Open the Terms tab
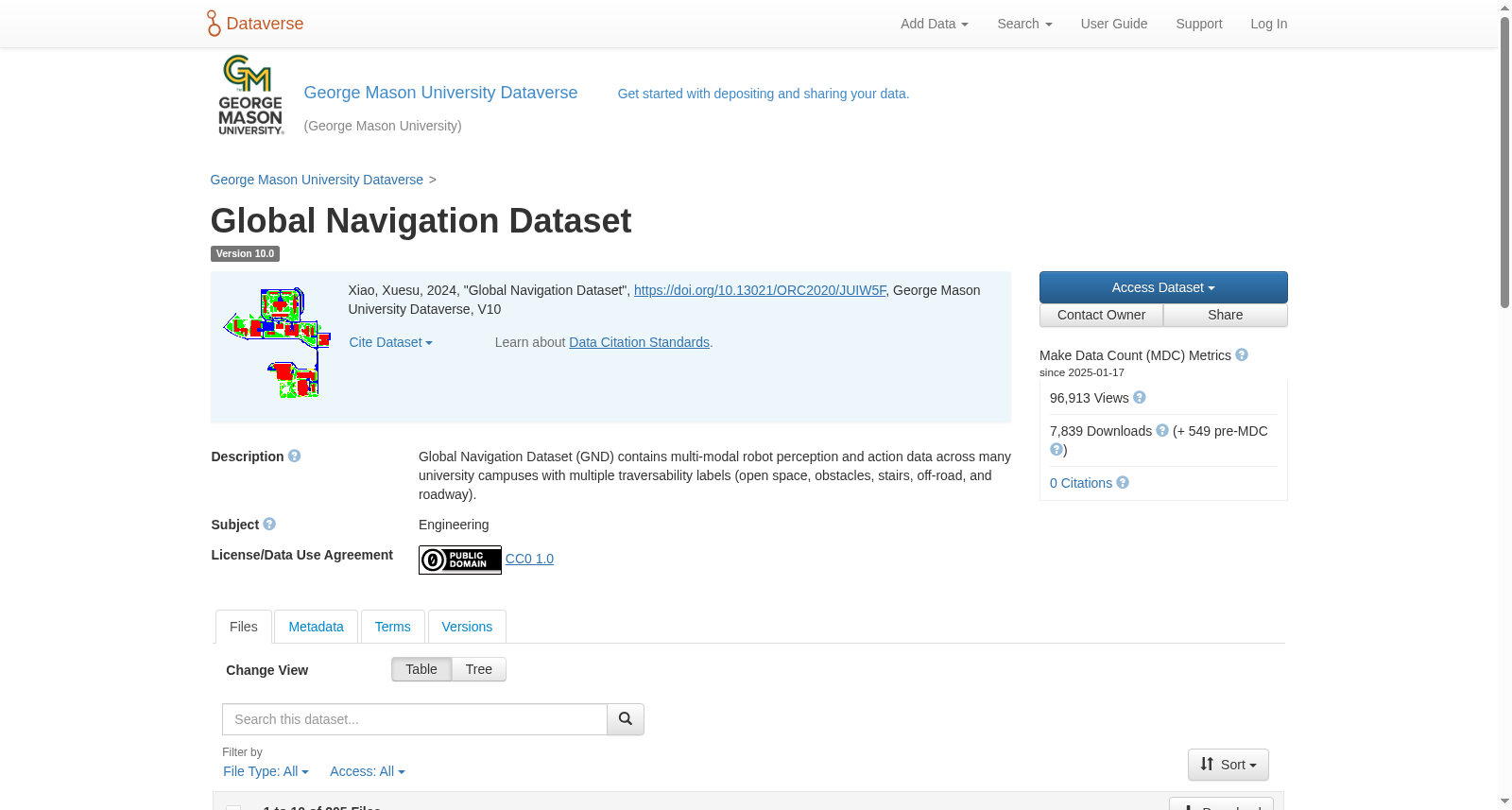Image resolution: width=1512 pixels, height=810 pixels. tap(392, 627)
